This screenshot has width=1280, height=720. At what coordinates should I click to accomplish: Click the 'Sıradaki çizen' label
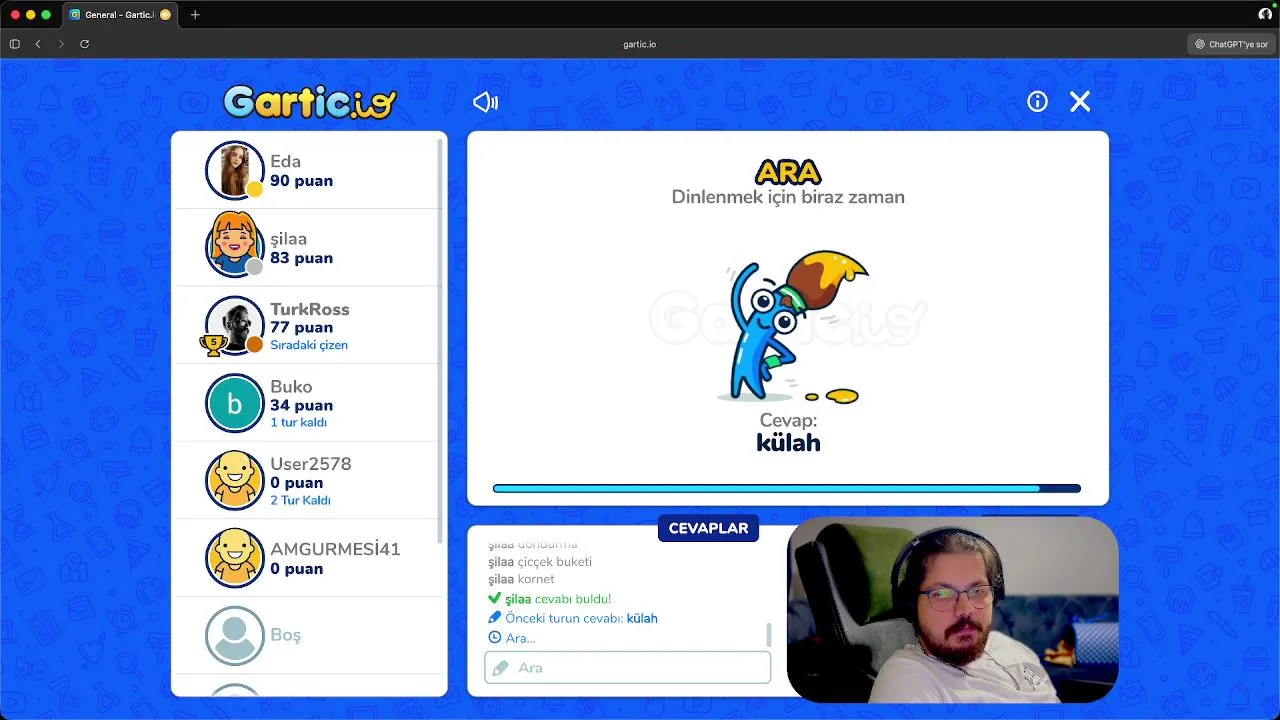click(309, 345)
